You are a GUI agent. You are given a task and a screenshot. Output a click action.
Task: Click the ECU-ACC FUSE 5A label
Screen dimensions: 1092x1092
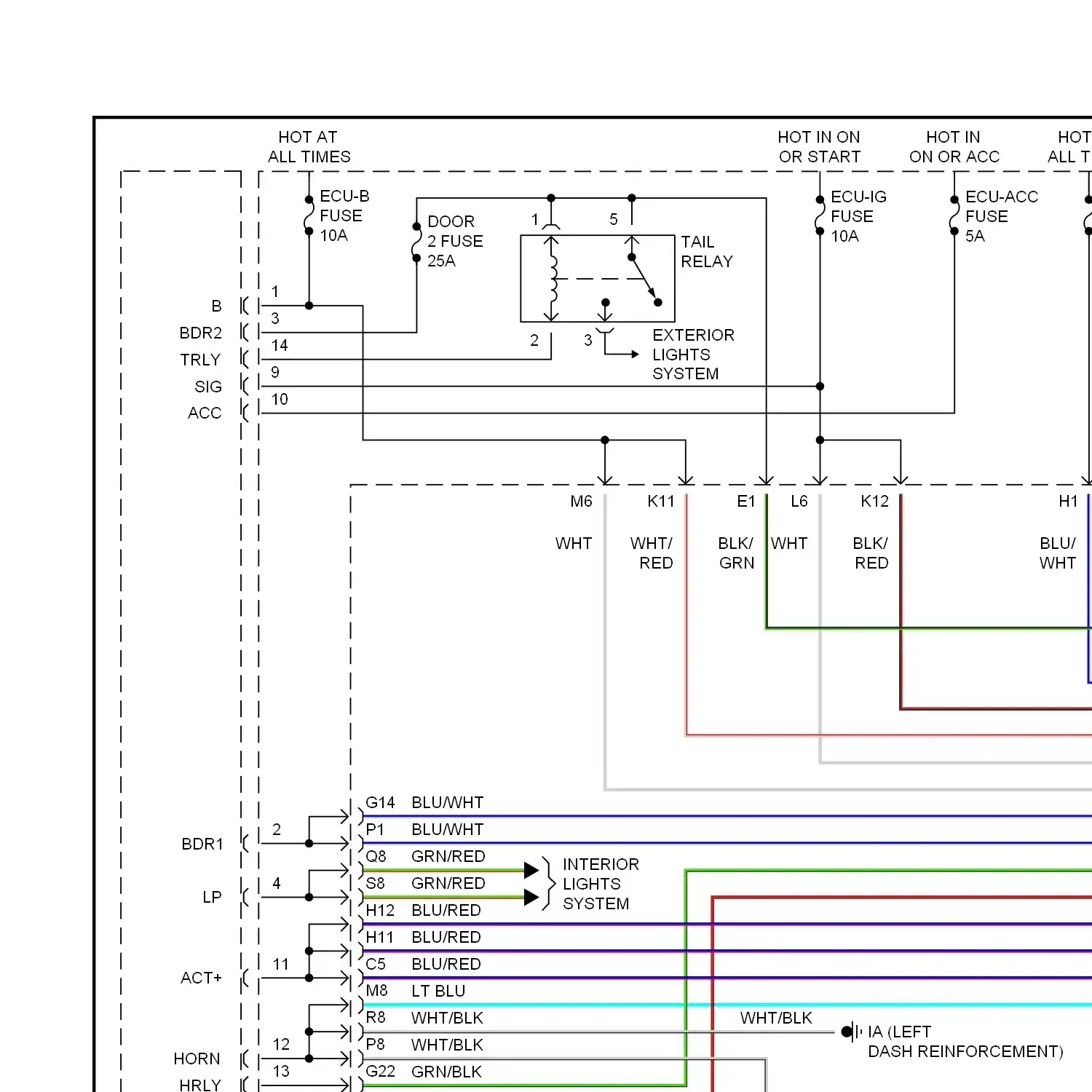(x=1001, y=216)
